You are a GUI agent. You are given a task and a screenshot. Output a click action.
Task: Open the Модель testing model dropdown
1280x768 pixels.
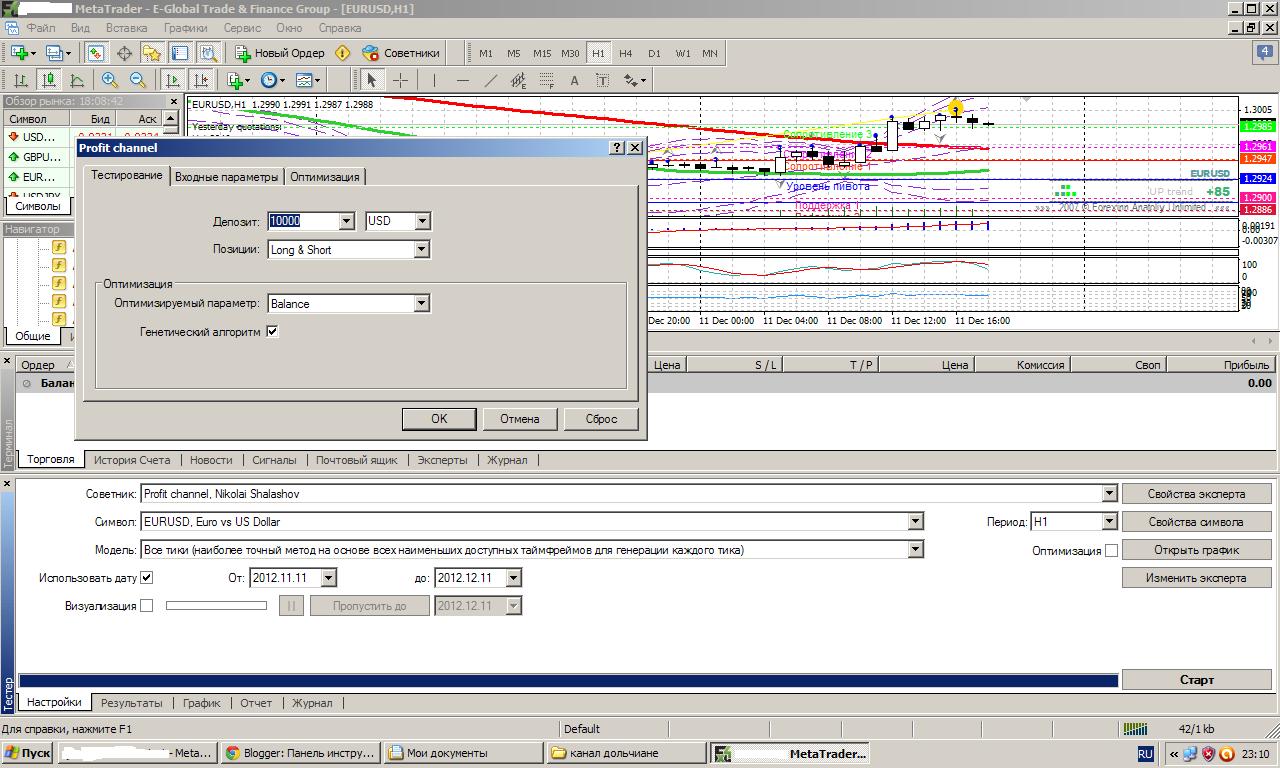point(915,549)
